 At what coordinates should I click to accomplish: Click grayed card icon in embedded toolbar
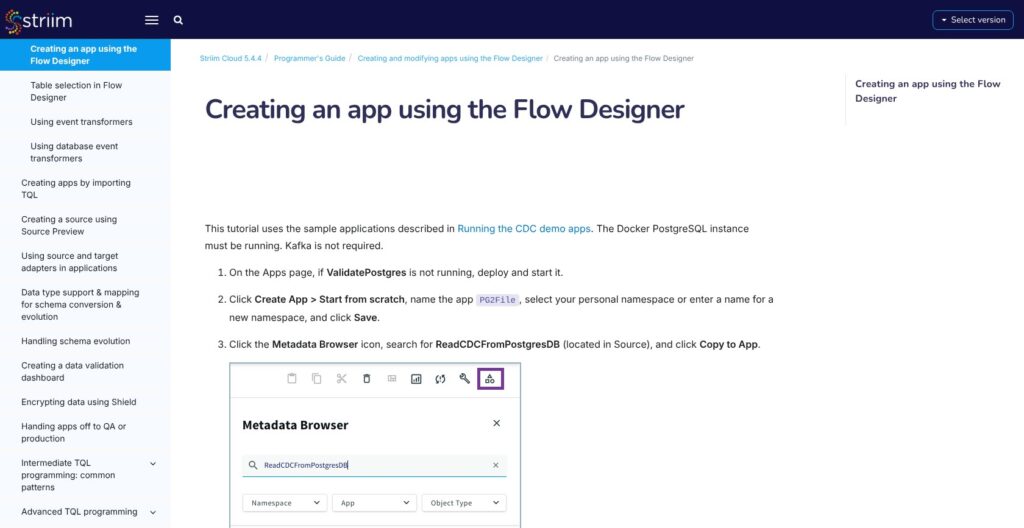(392, 378)
